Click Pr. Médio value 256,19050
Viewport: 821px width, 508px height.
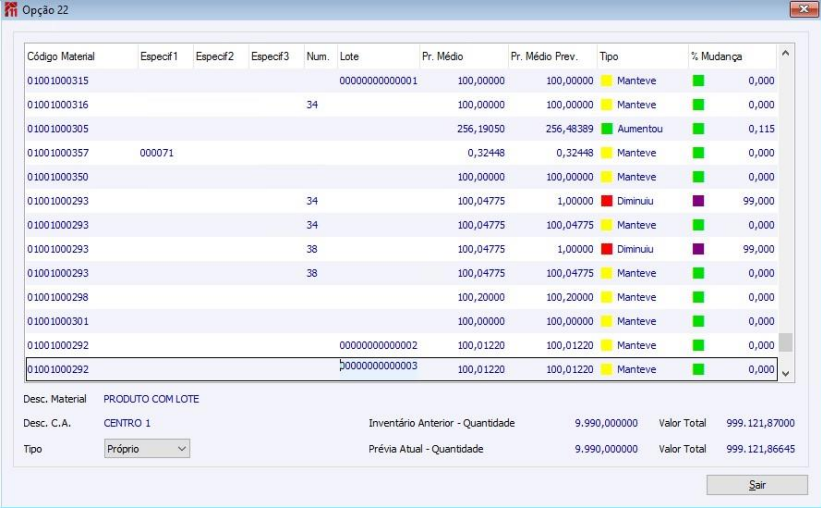[x=481, y=129]
